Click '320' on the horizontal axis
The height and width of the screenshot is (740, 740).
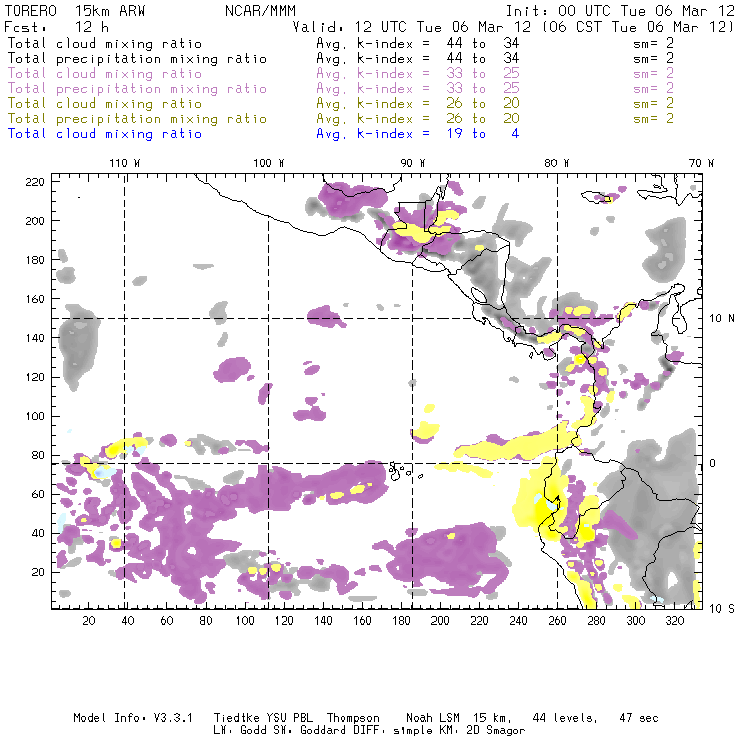(674, 621)
